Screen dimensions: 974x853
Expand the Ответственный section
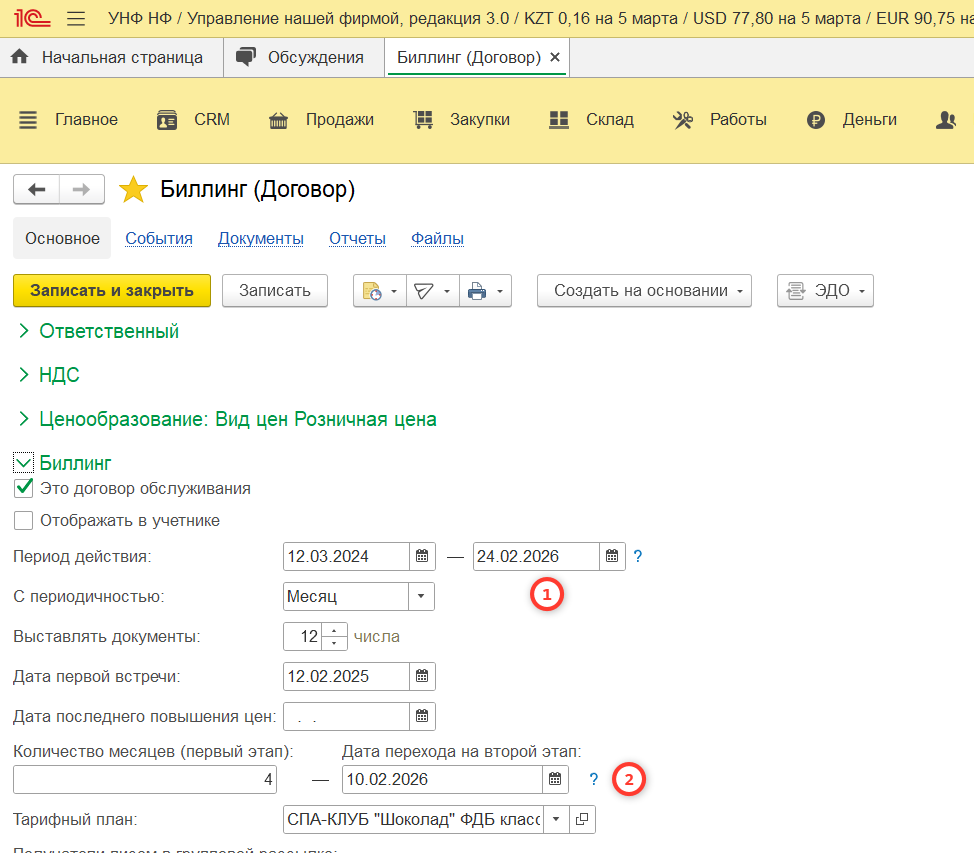pyautogui.click(x=24, y=331)
